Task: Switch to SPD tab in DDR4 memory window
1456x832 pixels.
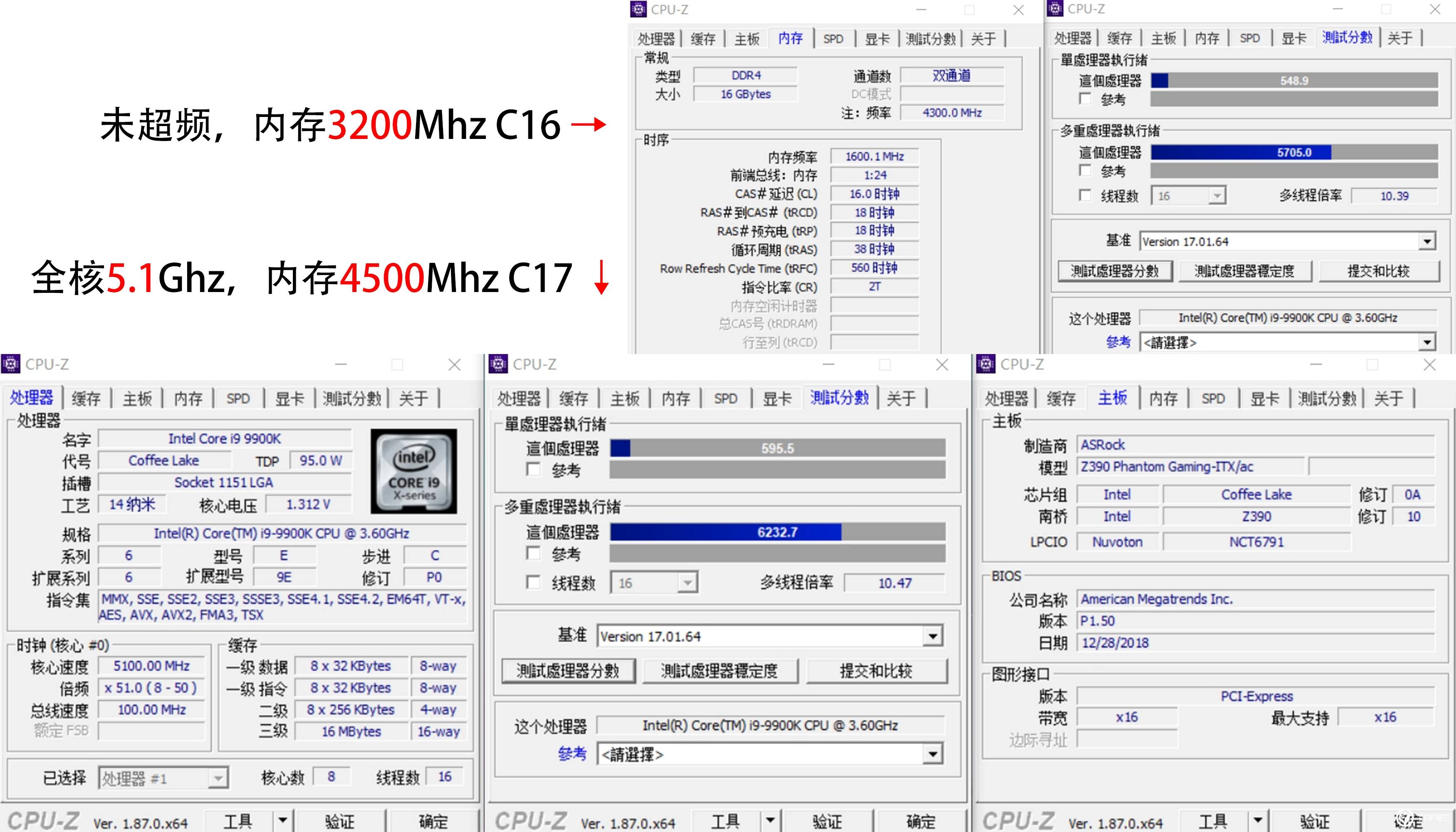Action: 833,39
